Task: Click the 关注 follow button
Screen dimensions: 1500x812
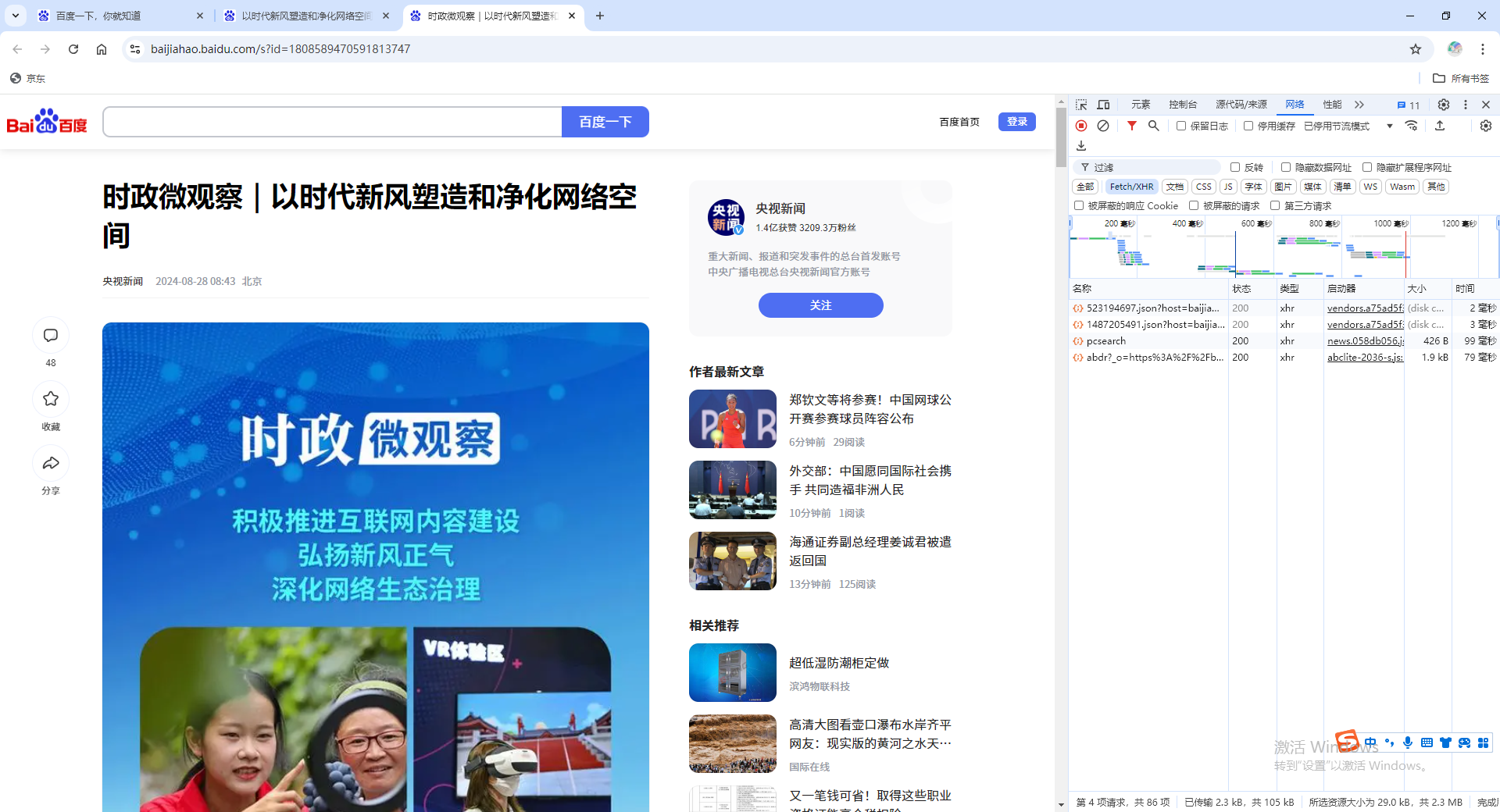Action: 821,305
